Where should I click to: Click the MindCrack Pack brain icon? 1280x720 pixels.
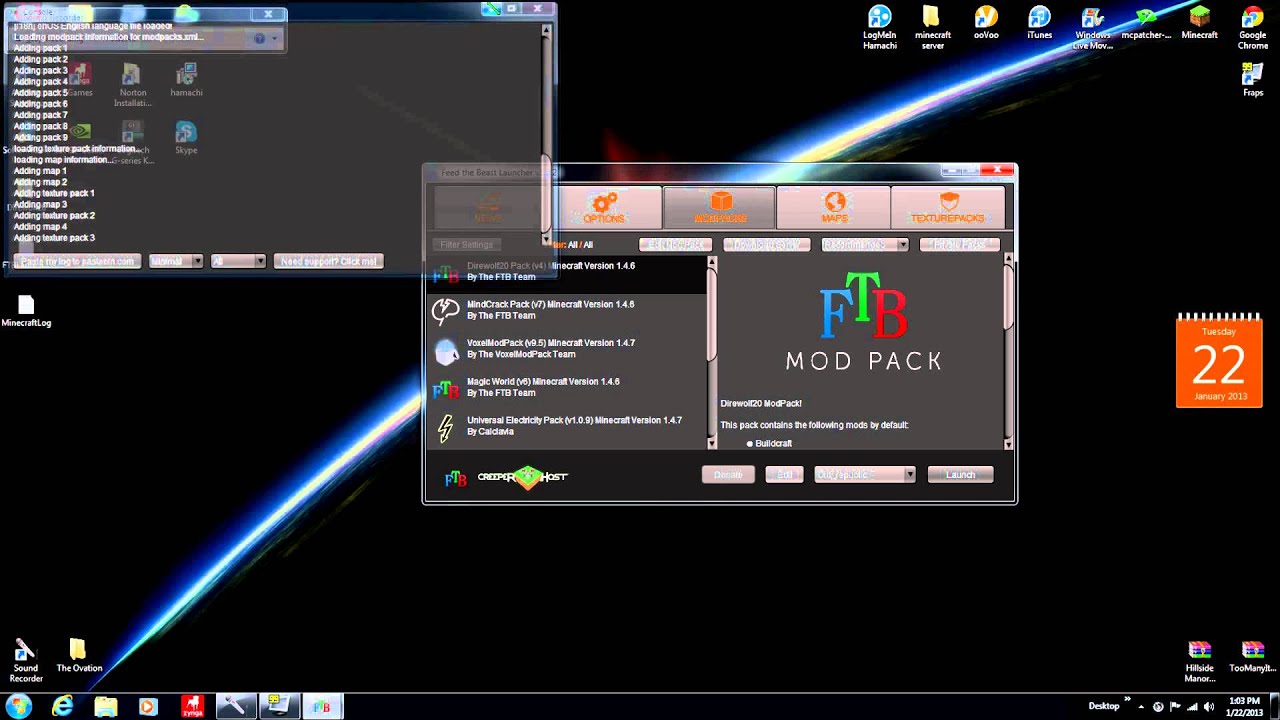point(446,311)
